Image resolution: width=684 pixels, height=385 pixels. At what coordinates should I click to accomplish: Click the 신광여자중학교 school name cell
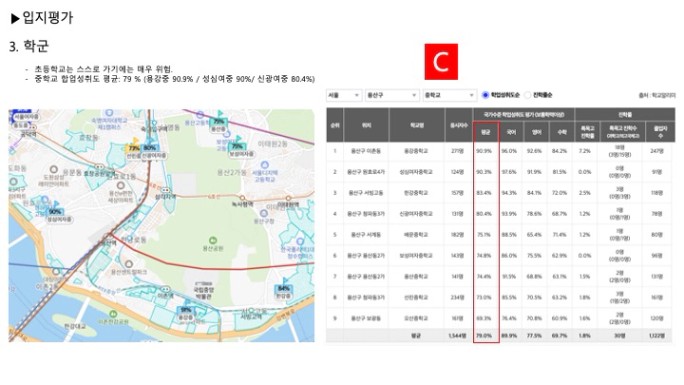click(x=416, y=214)
